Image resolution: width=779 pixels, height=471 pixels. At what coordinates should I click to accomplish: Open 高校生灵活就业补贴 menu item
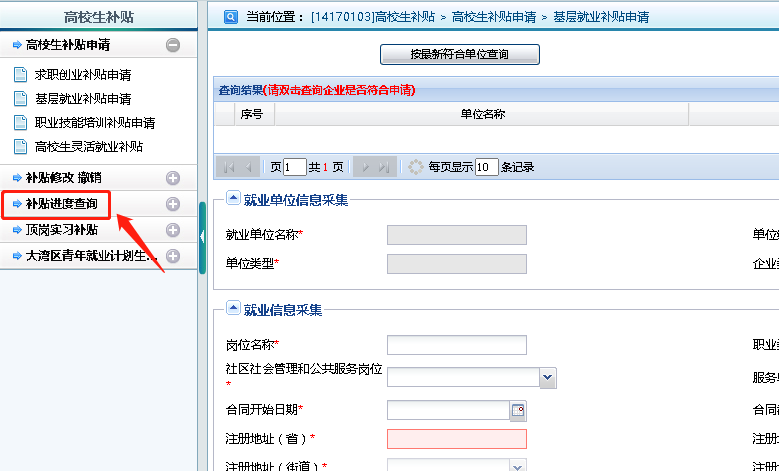tap(88, 146)
